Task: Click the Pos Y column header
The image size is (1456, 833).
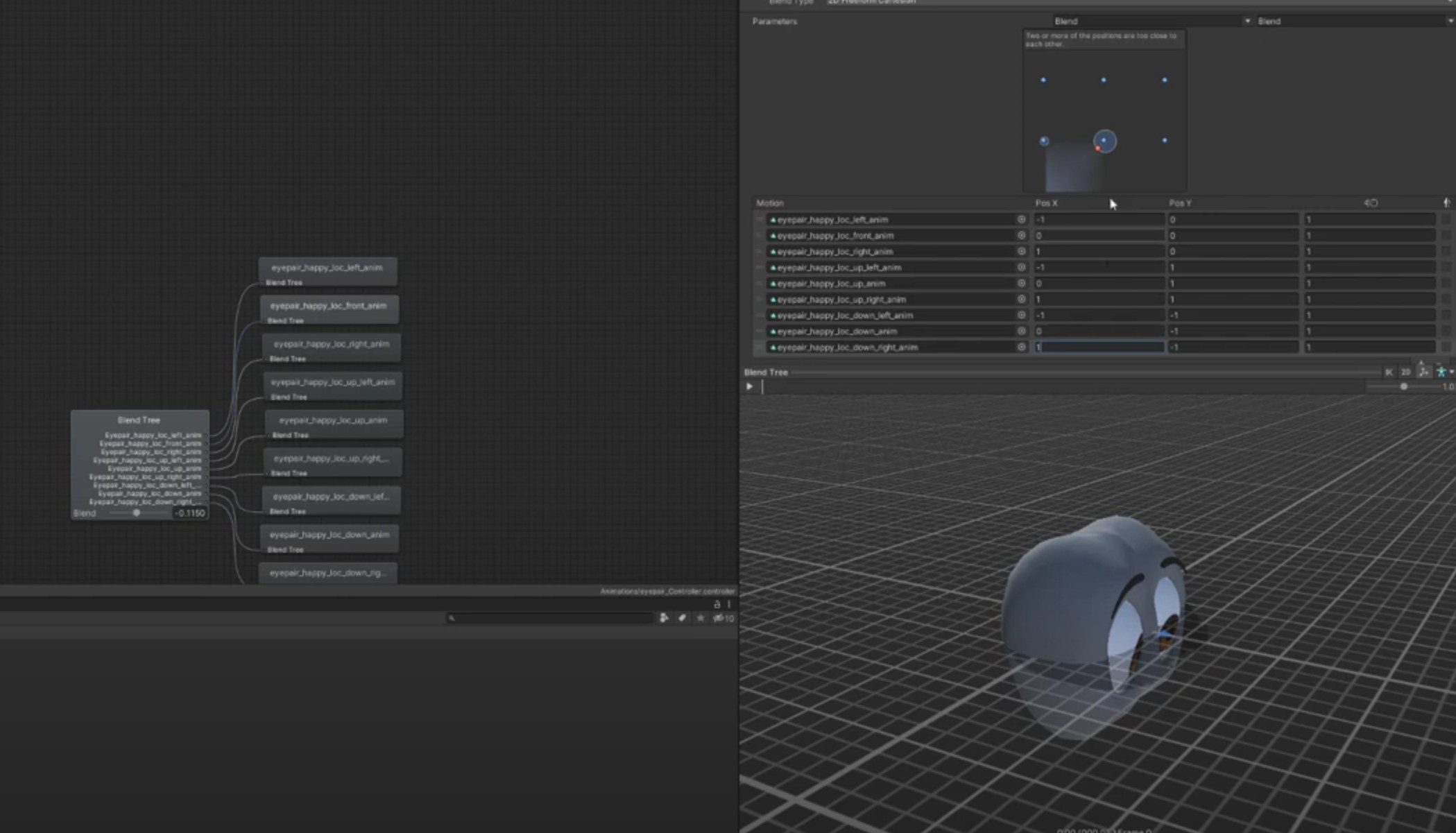Action: pyautogui.click(x=1180, y=203)
